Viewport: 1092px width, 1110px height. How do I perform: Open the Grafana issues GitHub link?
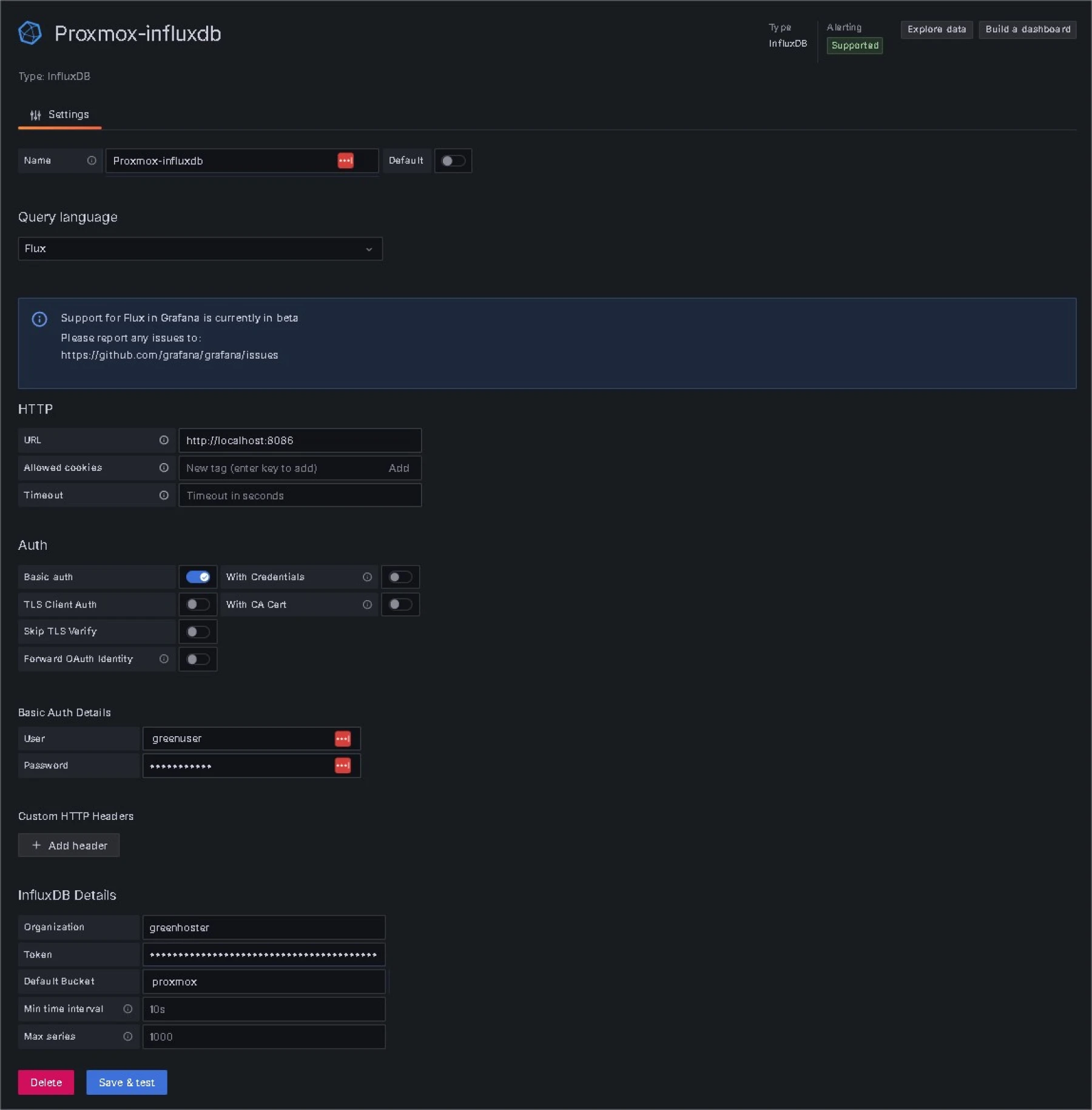tap(169, 355)
